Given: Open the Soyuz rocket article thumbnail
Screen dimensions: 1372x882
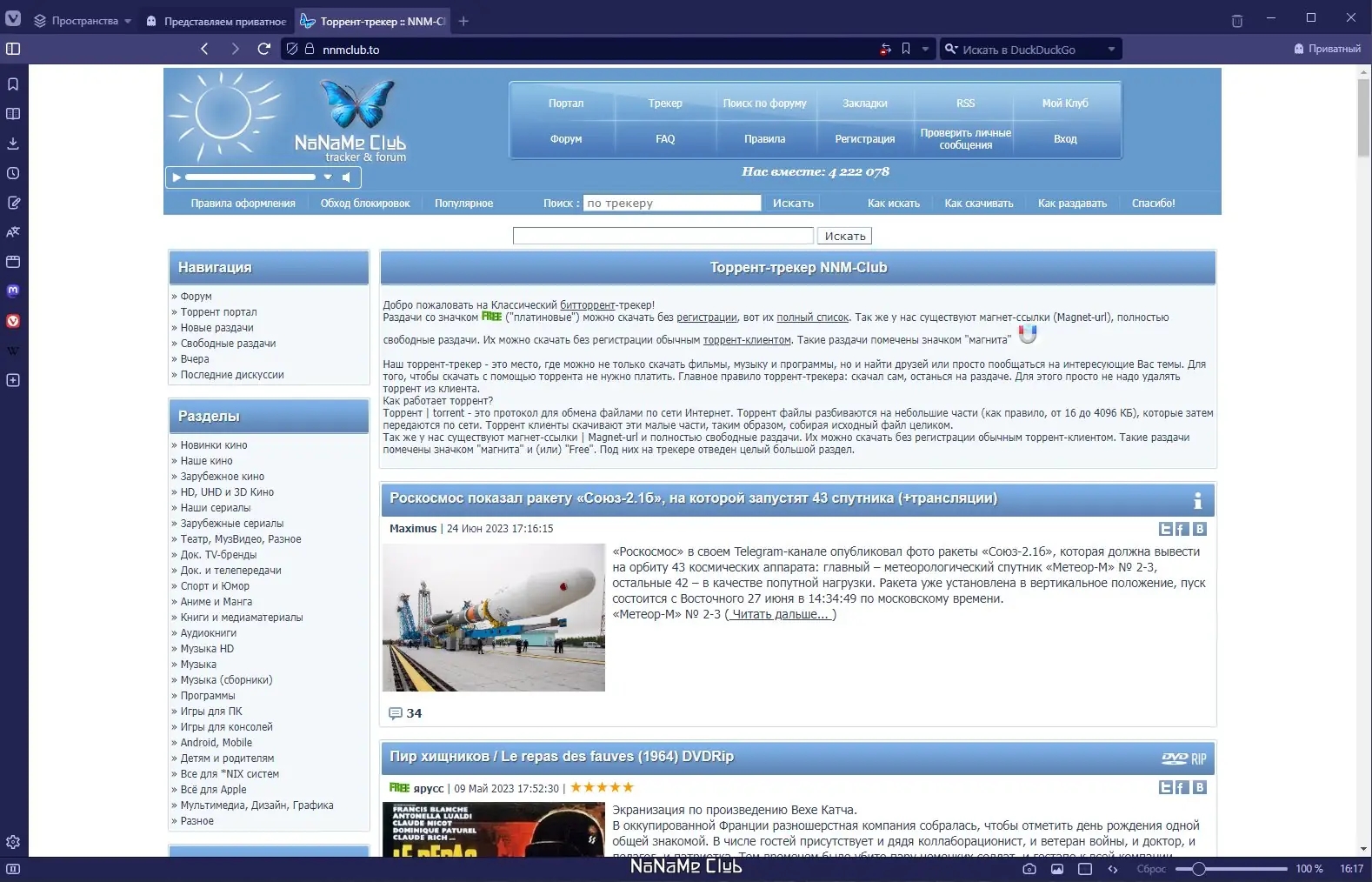Looking at the screenshot, I should pyautogui.click(x=494, y=618).
